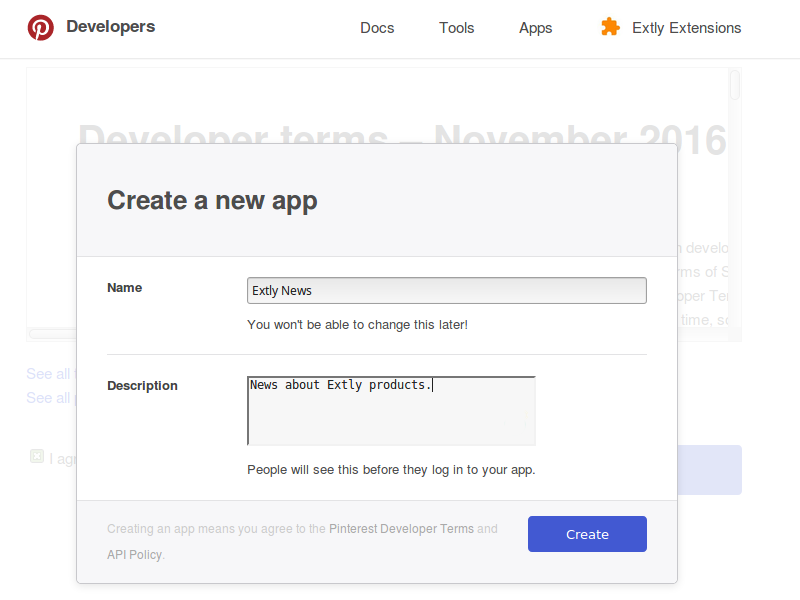Focus the Name input field
The height and width of the screenshot is (600, 800).
(447, 290)
